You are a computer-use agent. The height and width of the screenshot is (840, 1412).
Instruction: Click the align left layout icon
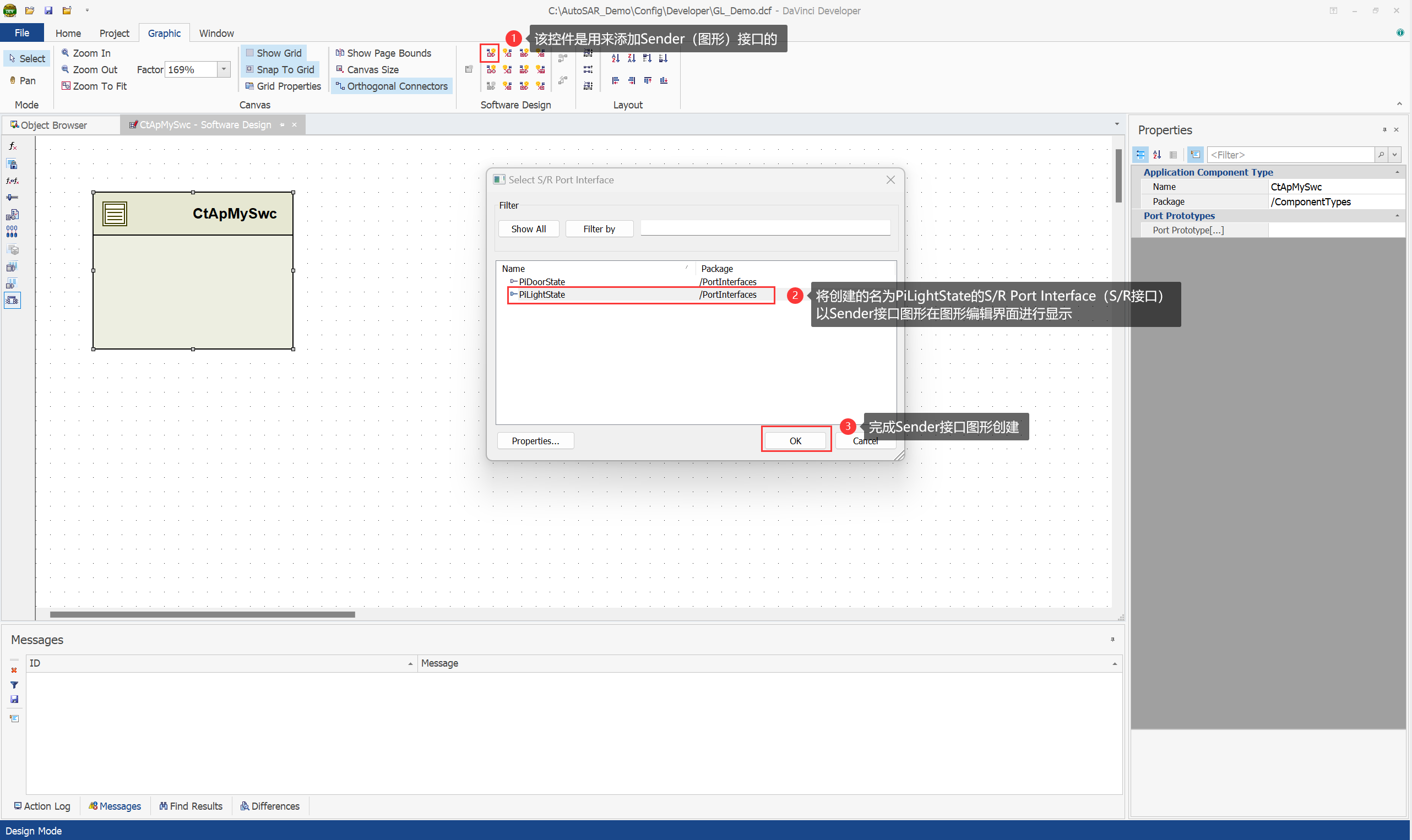pos(616,80)
